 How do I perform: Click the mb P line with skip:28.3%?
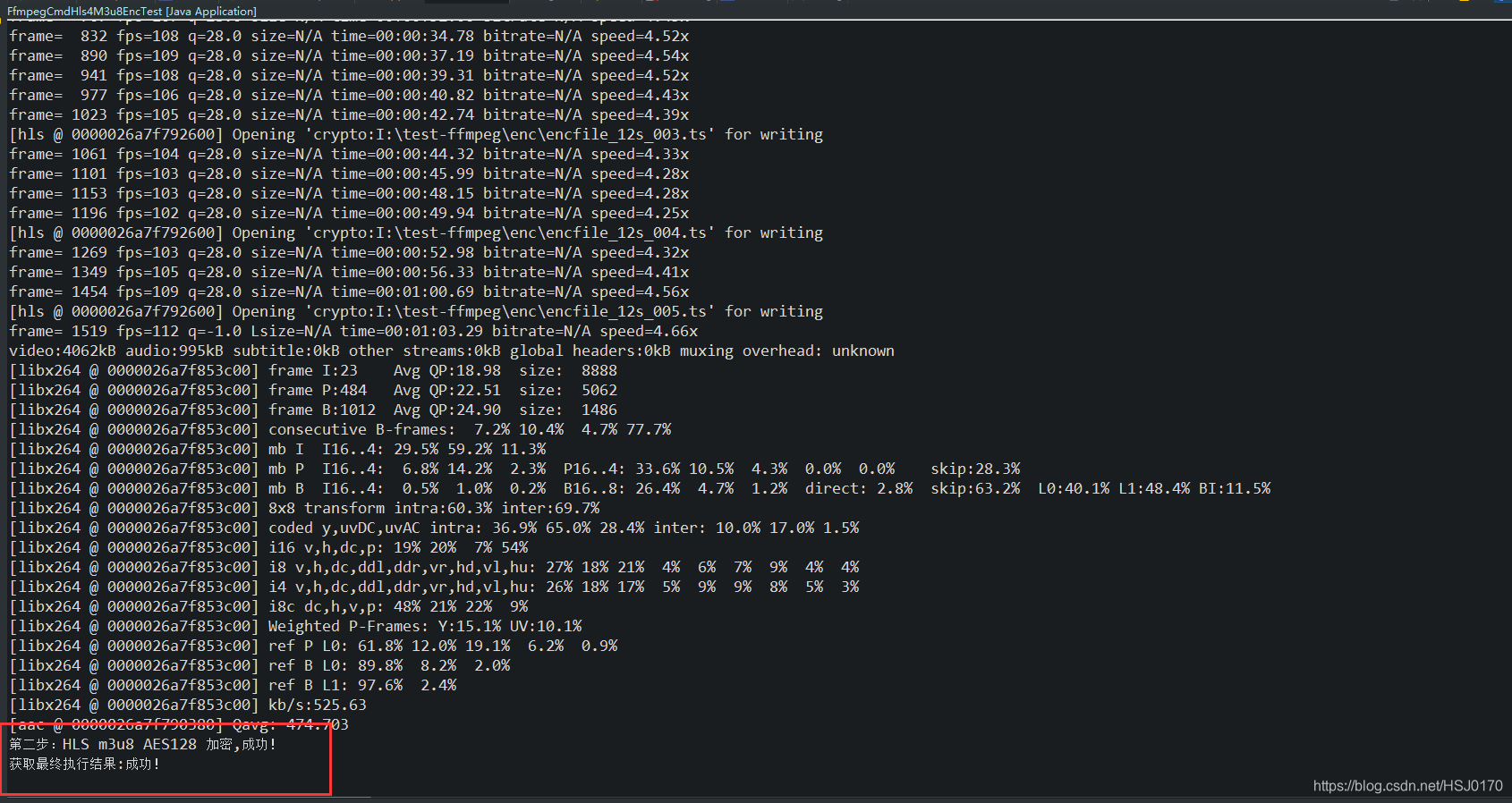pos(514,469)
